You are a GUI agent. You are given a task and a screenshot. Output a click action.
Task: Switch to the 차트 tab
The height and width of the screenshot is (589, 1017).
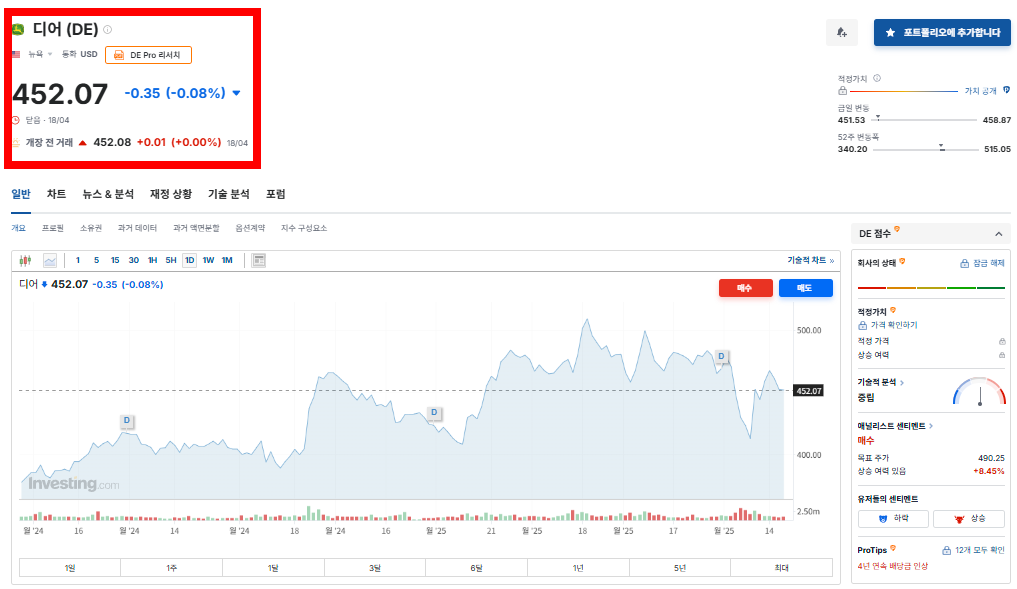pos(56,194)
